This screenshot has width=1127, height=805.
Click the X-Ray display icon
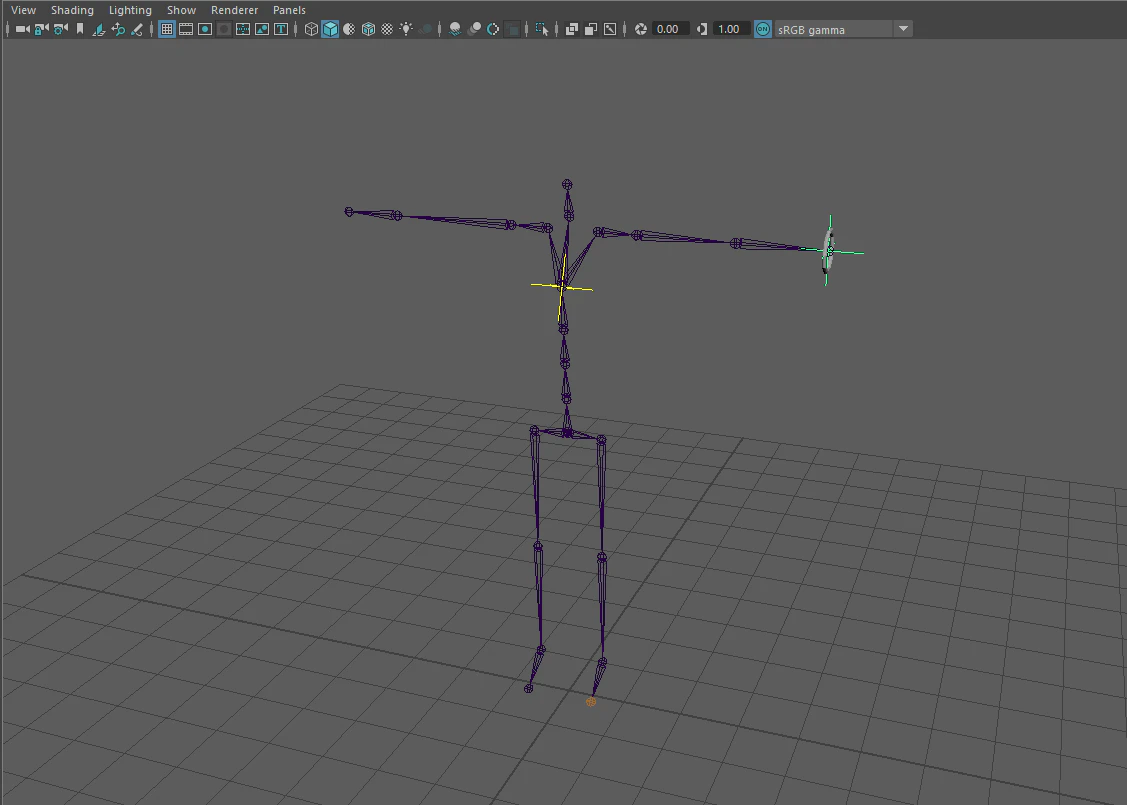click(572, 29)
